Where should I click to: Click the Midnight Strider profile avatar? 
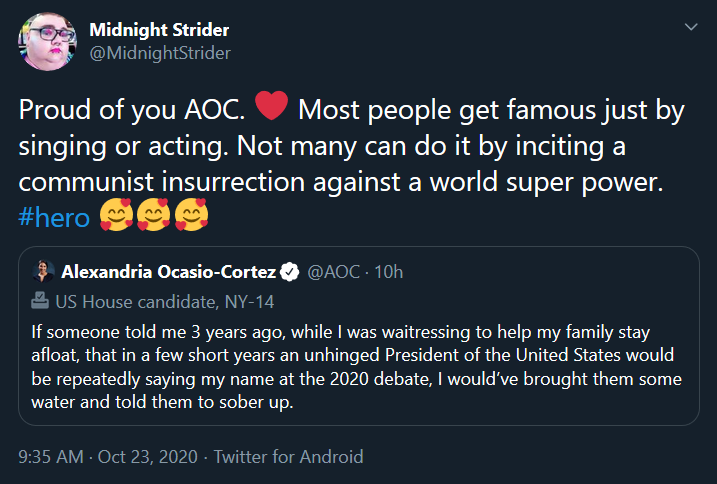46,42
